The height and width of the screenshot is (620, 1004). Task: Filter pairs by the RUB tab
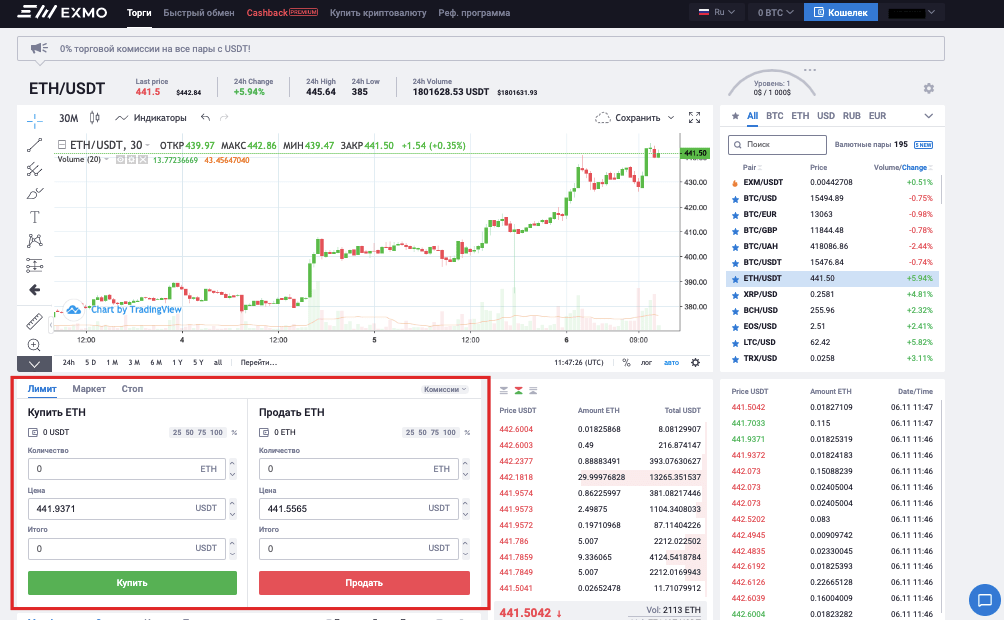pyautogui.click(x=852, y=116)
